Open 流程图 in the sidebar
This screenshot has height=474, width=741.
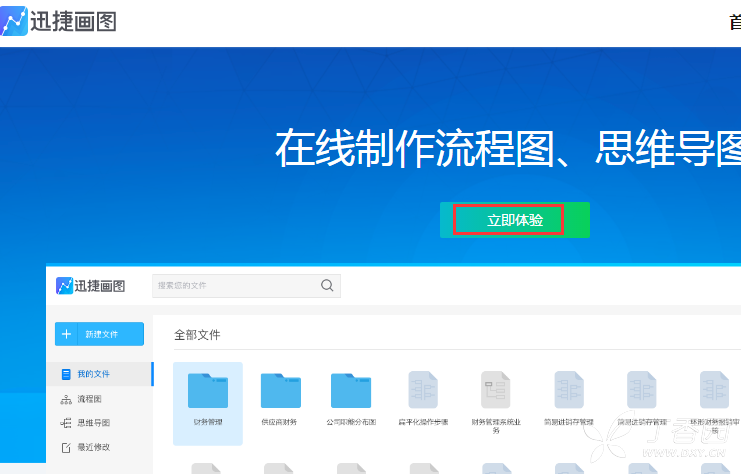pos(81,399)
